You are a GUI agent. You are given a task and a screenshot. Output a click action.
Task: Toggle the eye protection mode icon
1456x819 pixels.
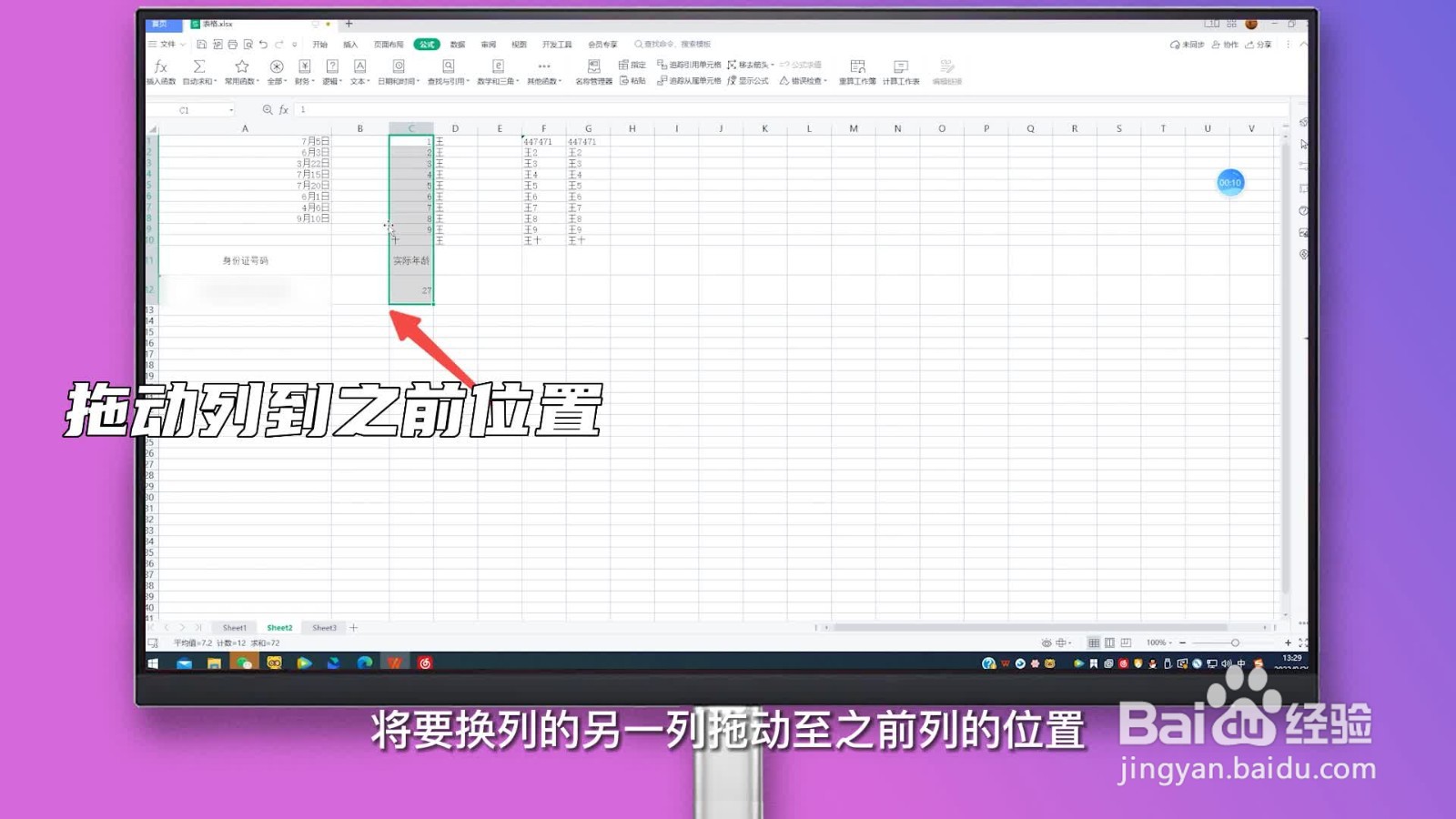point(1046,642)
